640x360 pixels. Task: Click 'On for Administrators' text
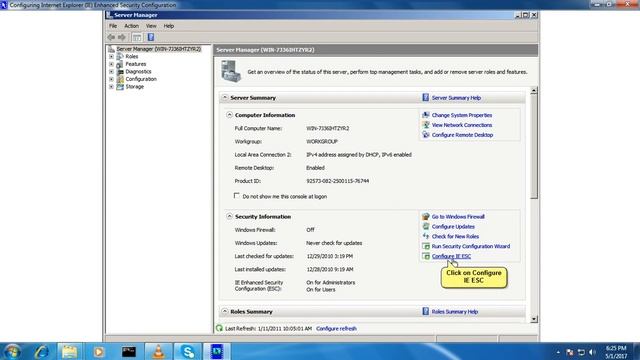click(331, 282)
